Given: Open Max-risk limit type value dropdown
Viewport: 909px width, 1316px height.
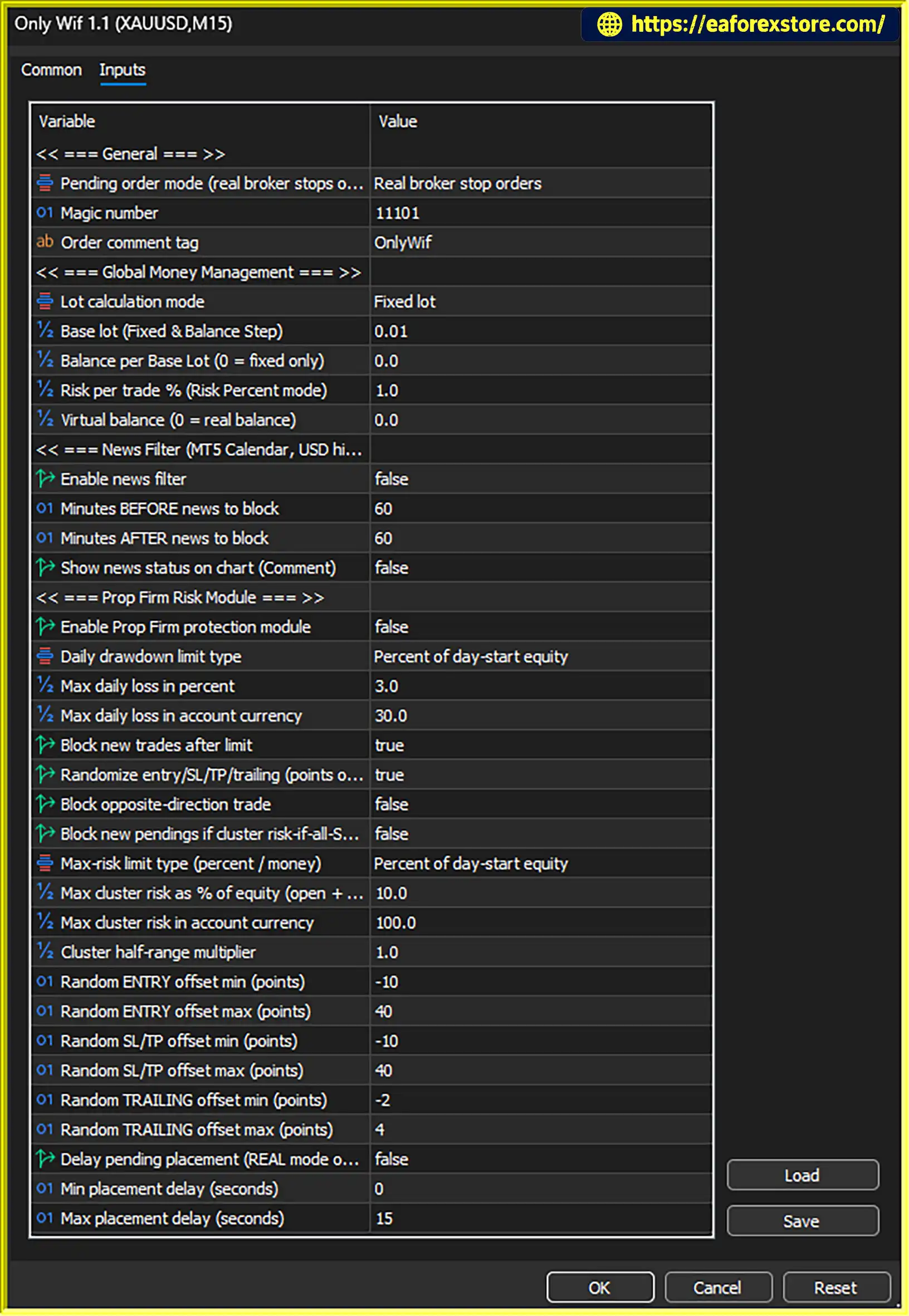Looking at the screenshot, I should coord(541,864).
